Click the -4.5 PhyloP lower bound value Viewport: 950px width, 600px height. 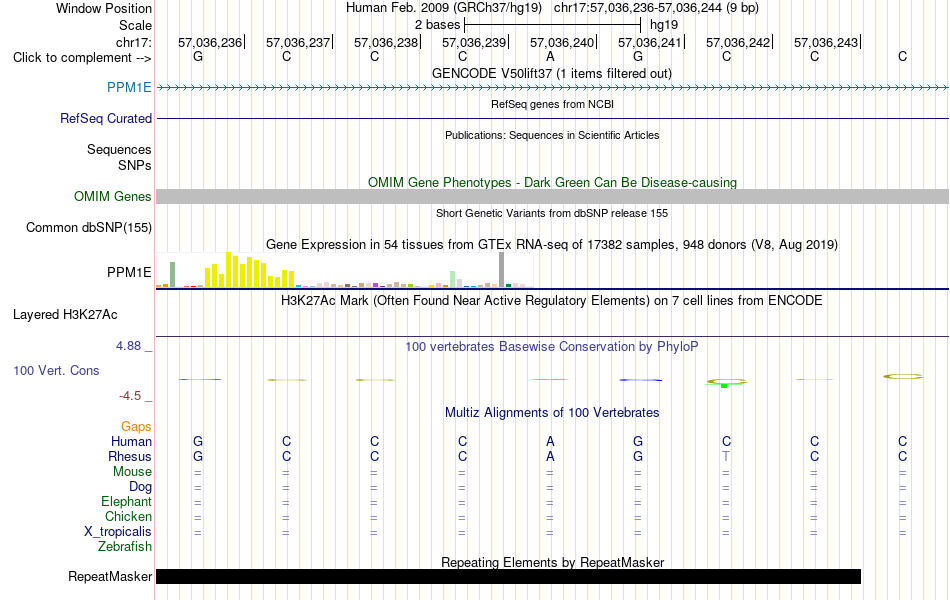[x=130, y=396]
